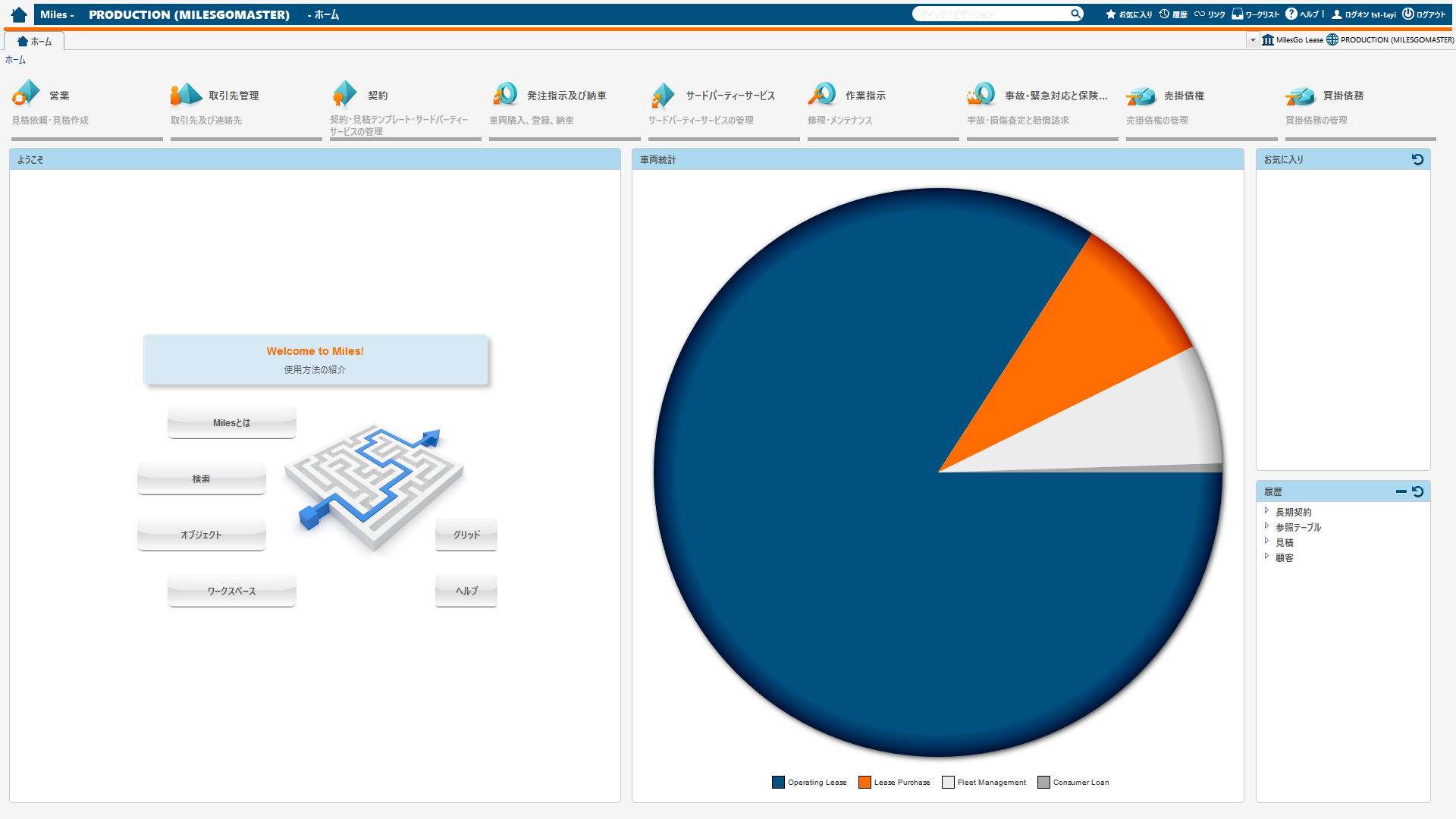
Task: Refresh the お気に入り favorites panel
Action: coord(1417,159)
